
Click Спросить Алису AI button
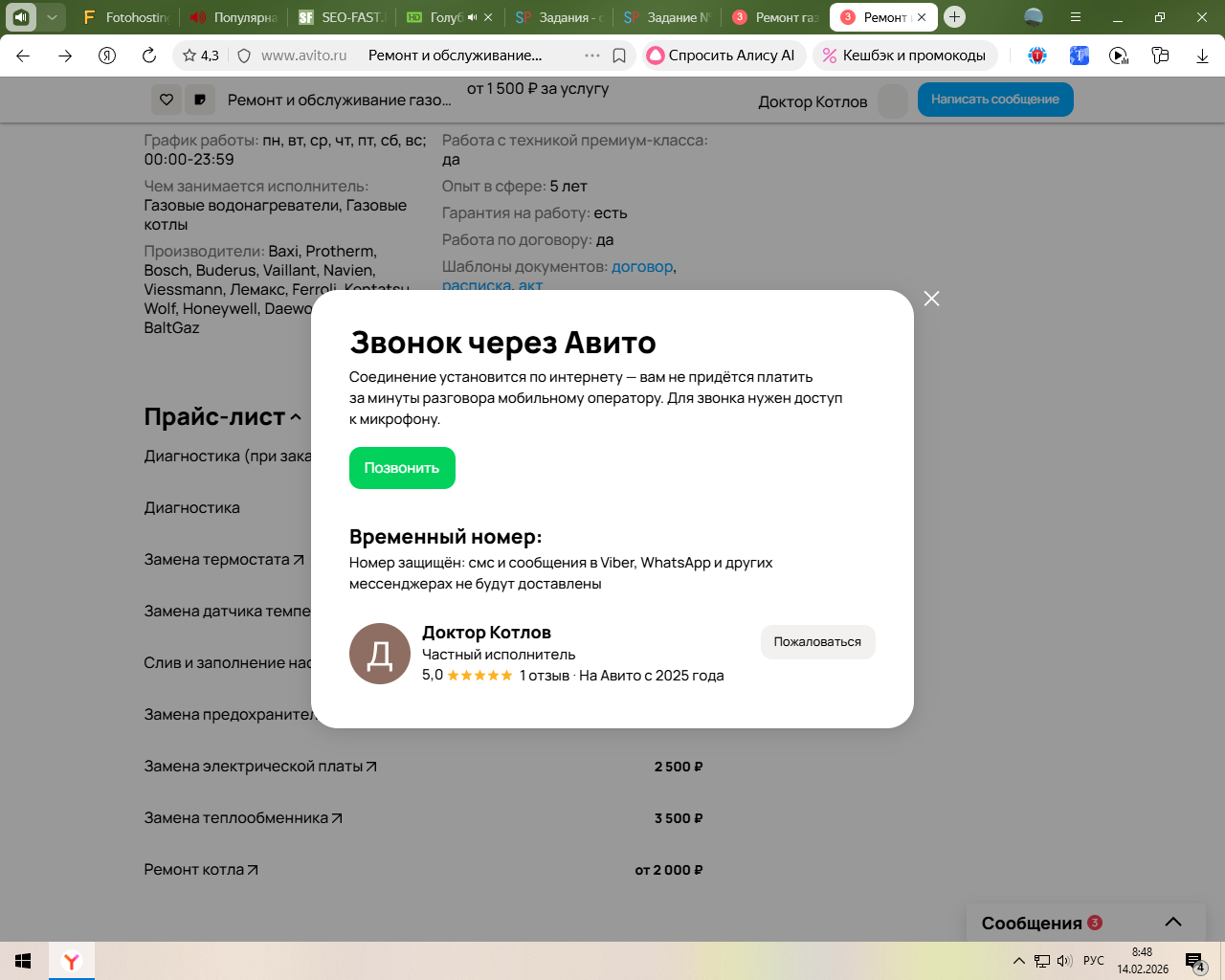point(724,56)
